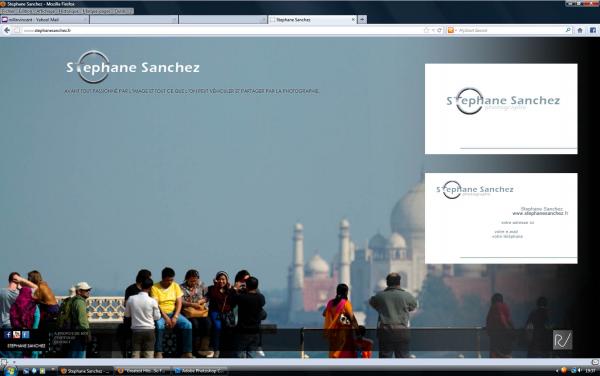
Task: Open the Windows Start orb
Action: point(10,371)
